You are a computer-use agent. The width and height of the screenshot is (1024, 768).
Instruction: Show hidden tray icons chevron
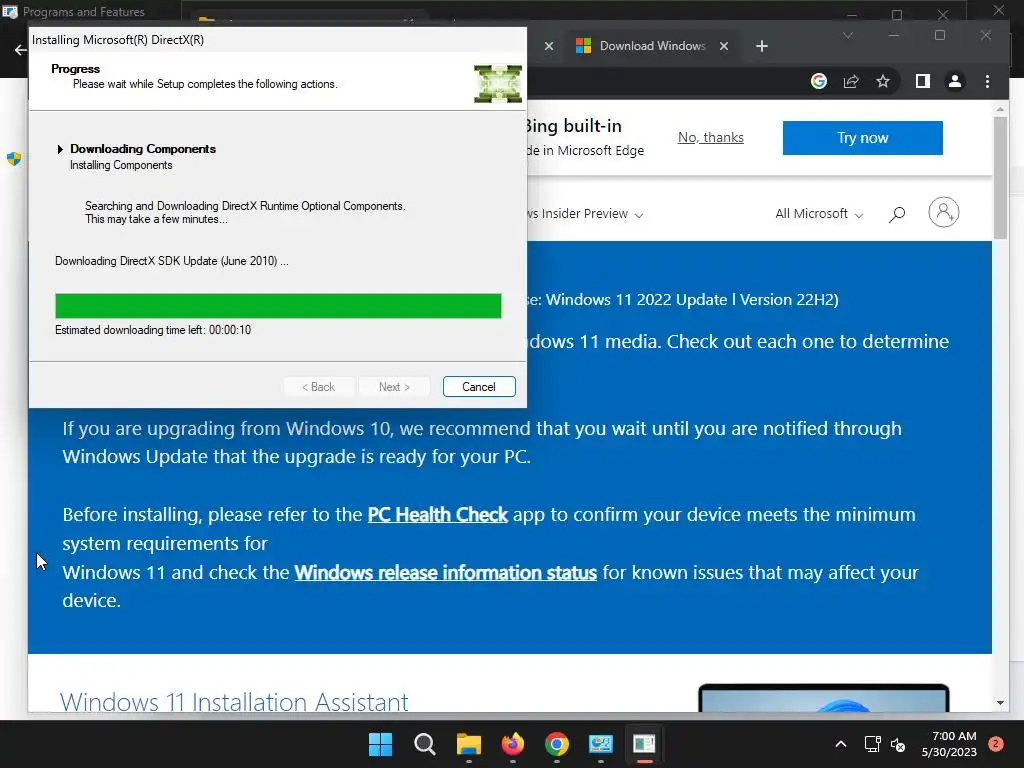pyautogui.click(x=841, y=744)
